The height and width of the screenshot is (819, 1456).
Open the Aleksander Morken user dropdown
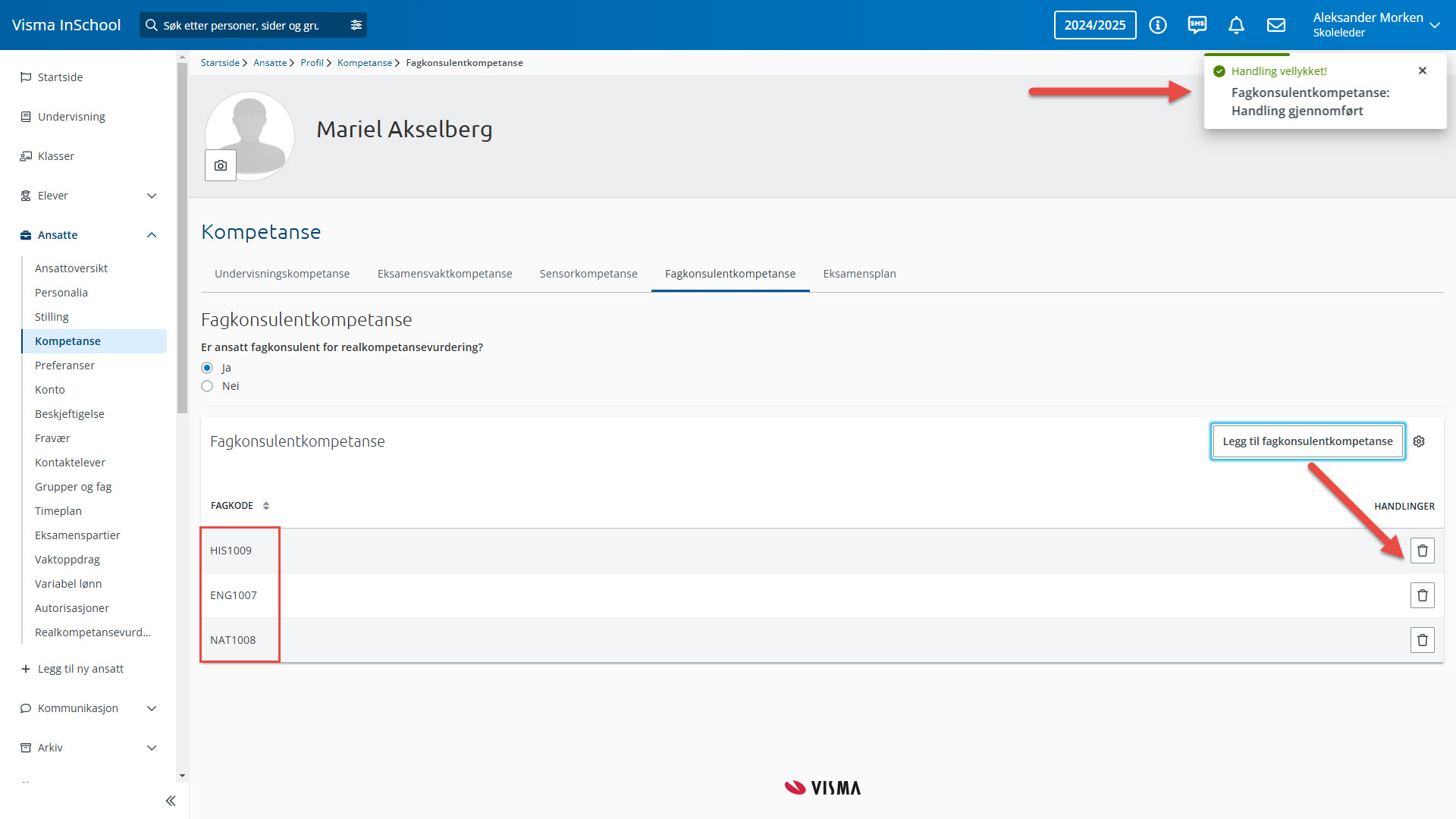click(x=1376, y=25)
